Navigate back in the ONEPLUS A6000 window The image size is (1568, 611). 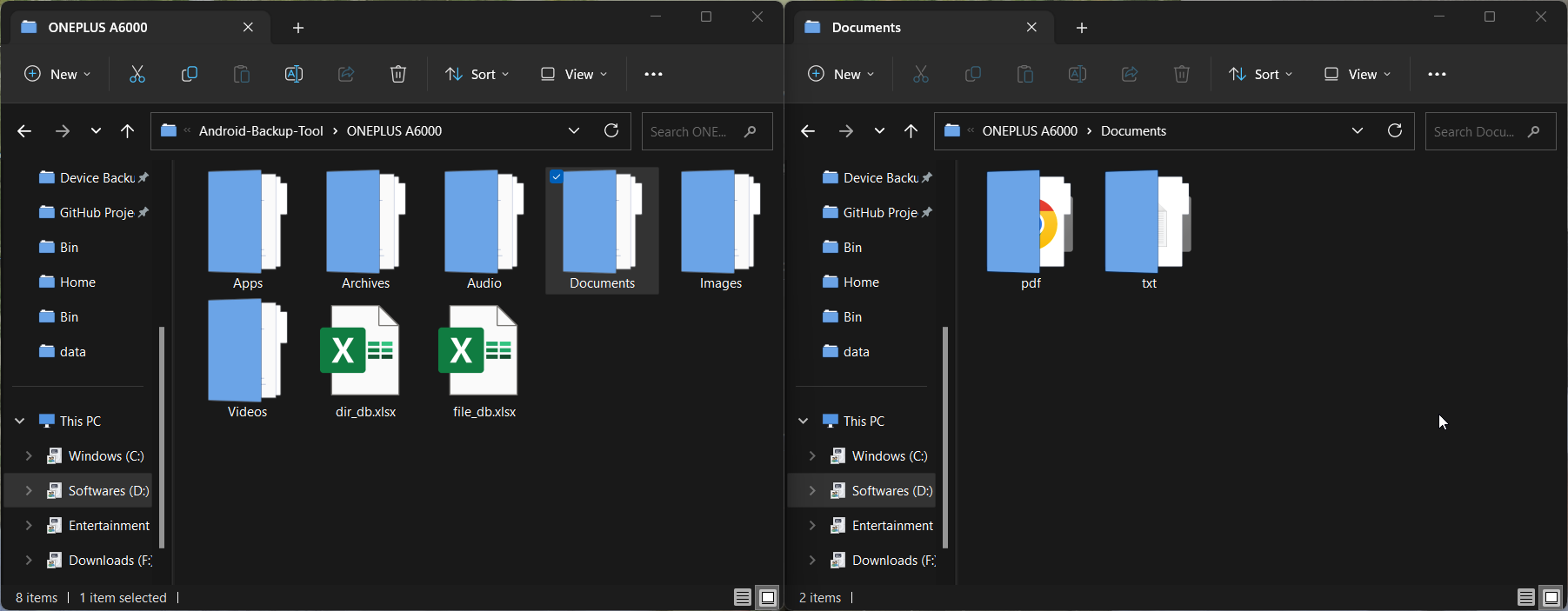(24, 131)
